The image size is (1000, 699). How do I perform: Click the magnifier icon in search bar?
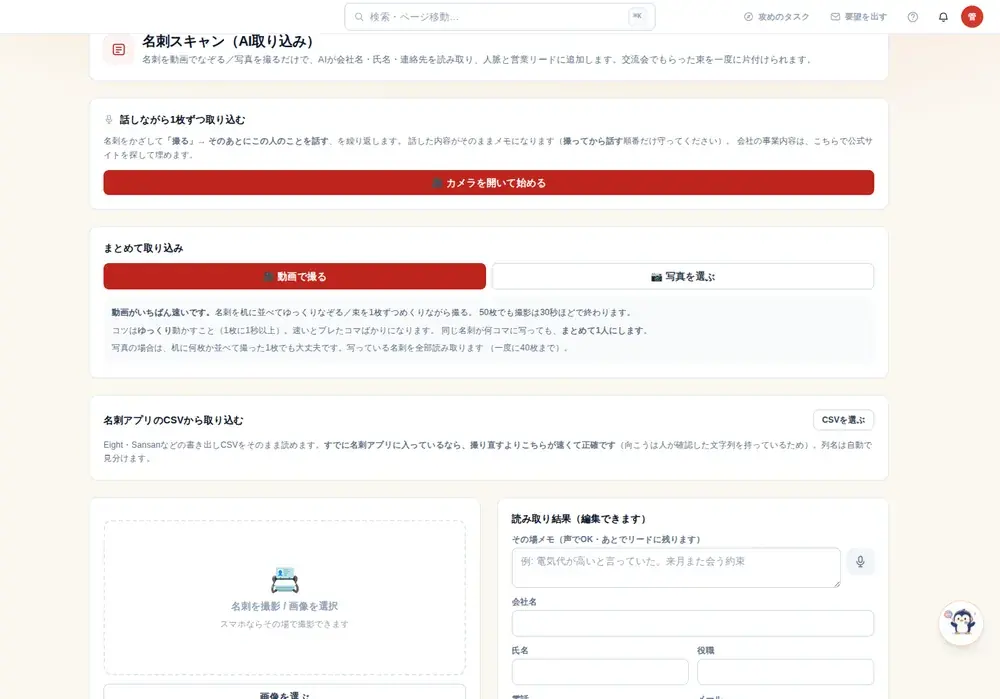[x=359, y=17]
